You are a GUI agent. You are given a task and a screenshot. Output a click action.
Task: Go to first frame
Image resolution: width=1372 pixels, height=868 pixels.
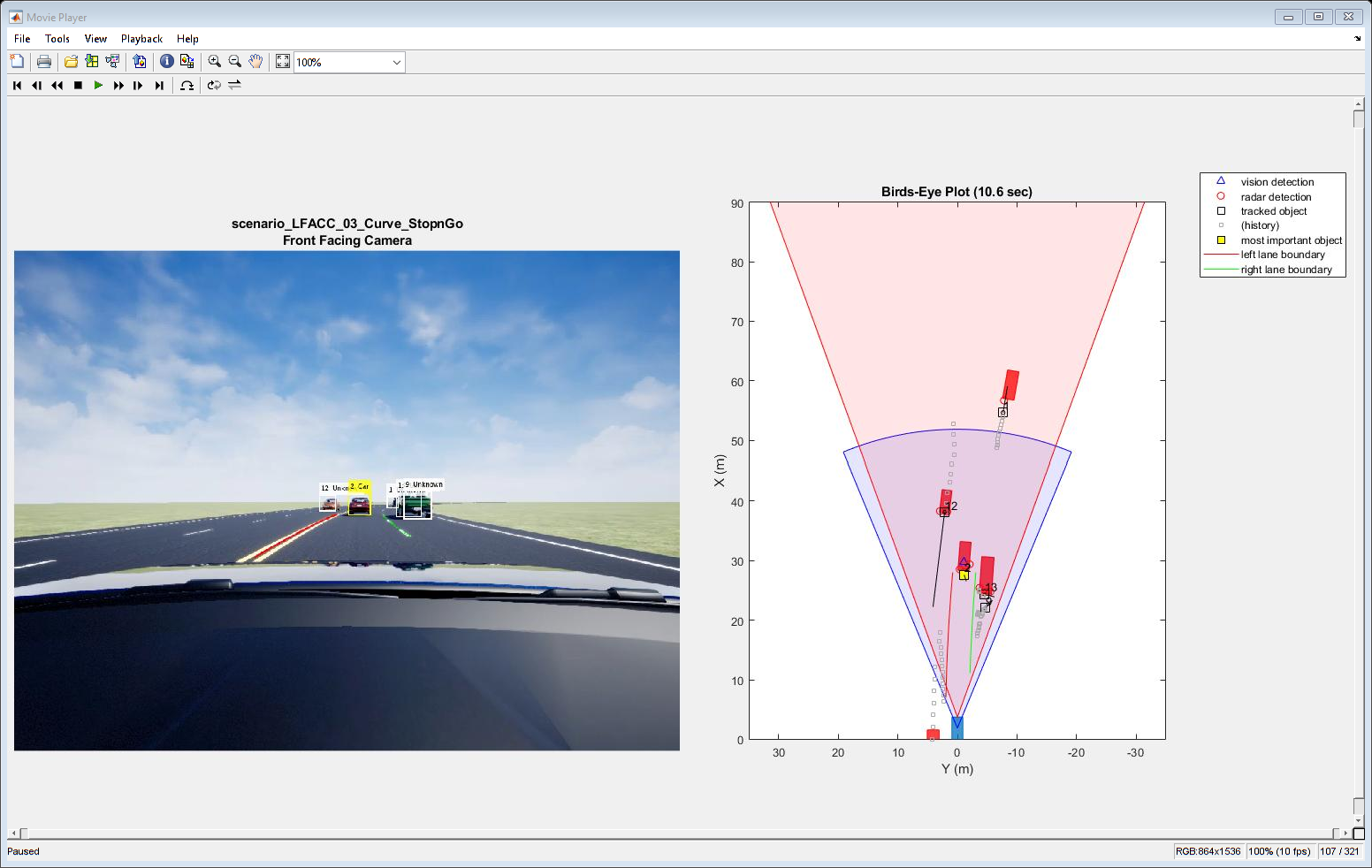click(x=17, y=85)
